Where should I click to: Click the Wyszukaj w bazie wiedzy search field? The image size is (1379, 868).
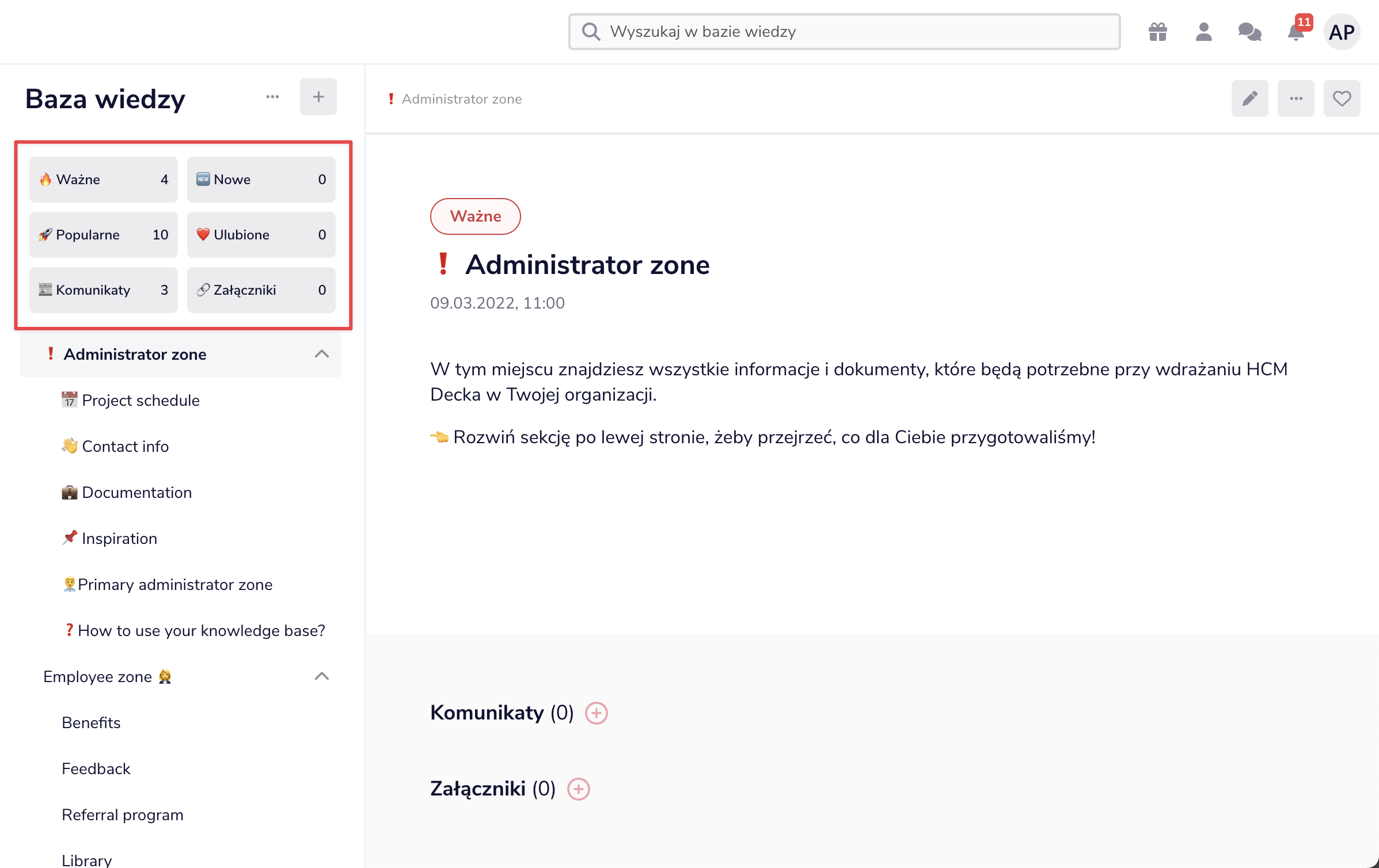[x=844, y=32]
